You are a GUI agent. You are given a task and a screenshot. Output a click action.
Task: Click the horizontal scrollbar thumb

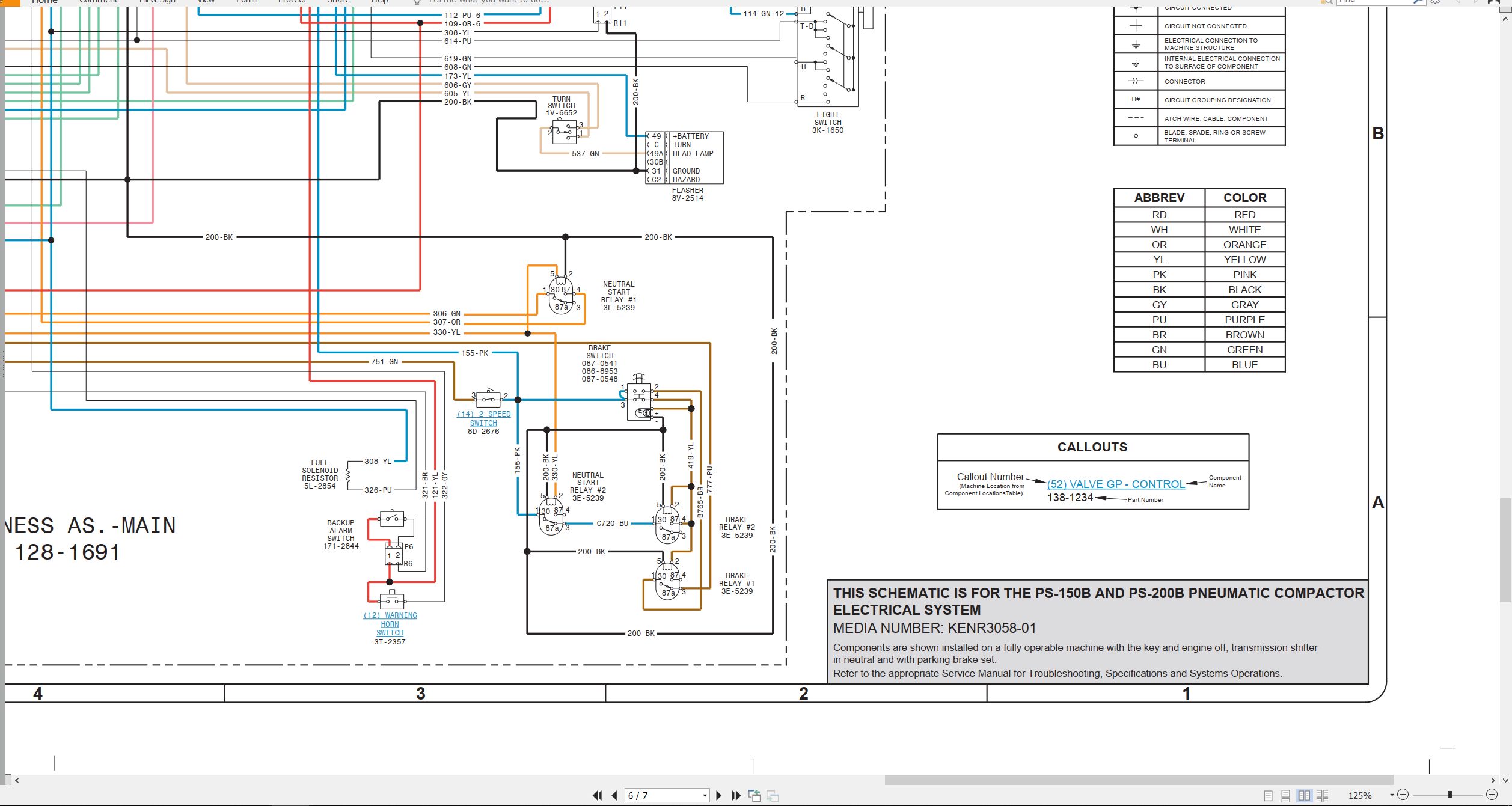[1139, 780]
